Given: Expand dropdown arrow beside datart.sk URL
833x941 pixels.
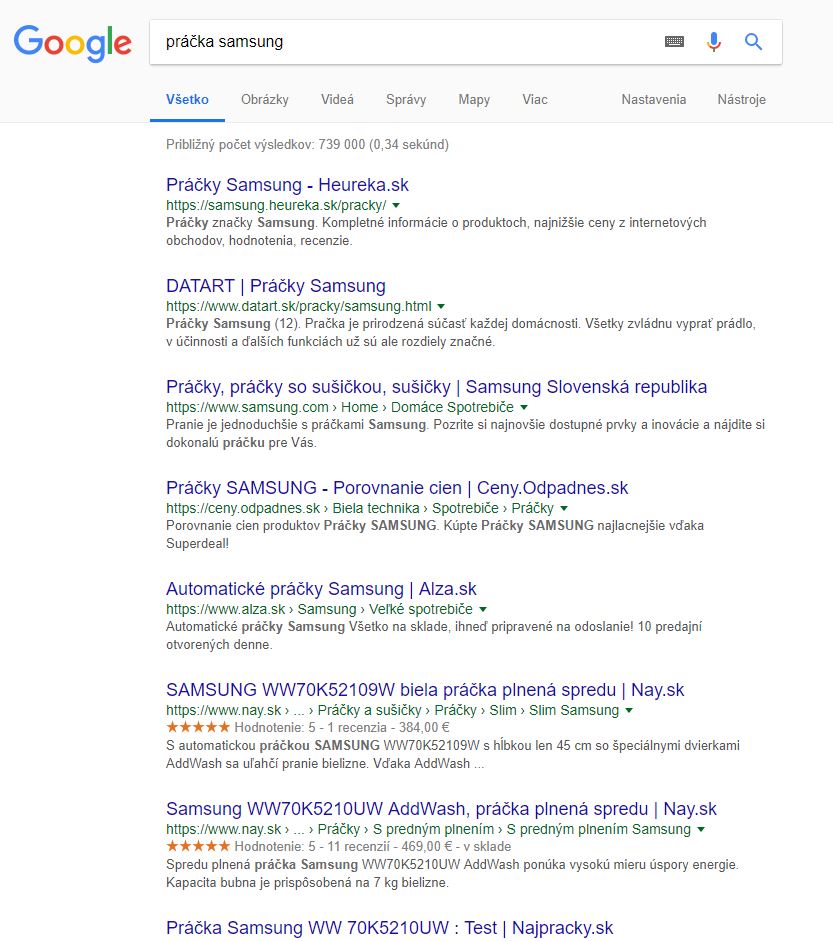Looking at the screenshot, I should coord(441,306).
